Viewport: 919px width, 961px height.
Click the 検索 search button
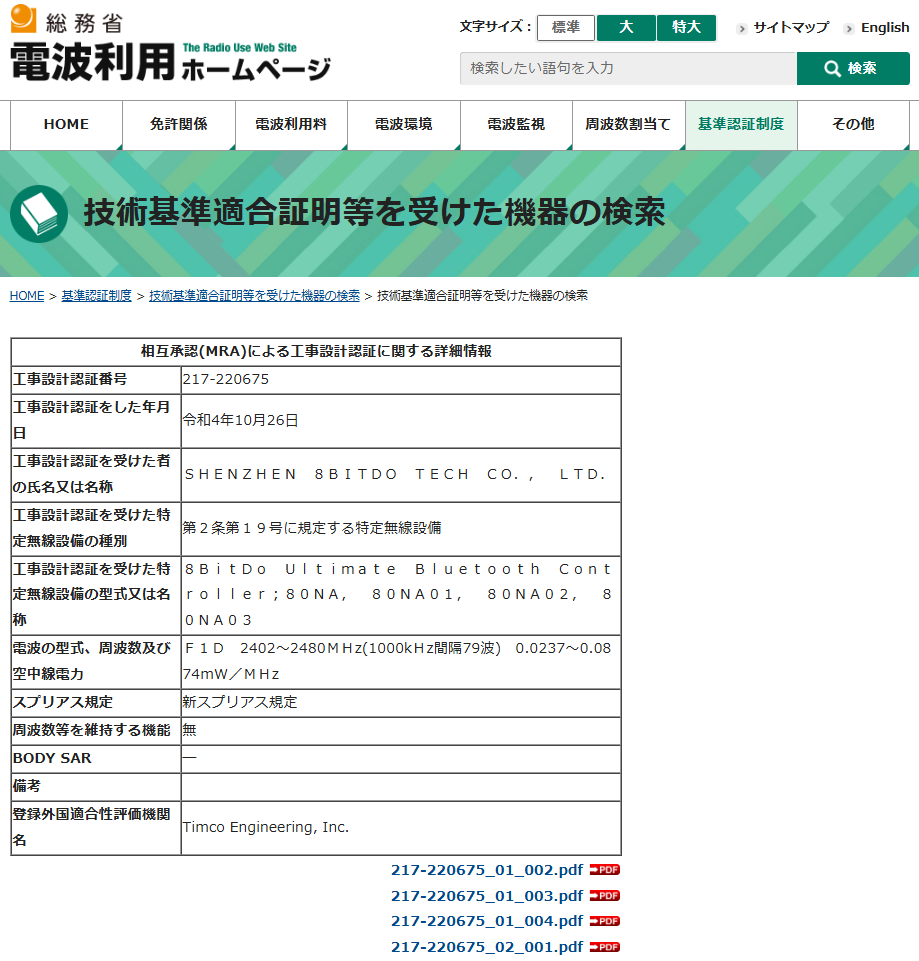pyautogui.click(x=853, y=68)
